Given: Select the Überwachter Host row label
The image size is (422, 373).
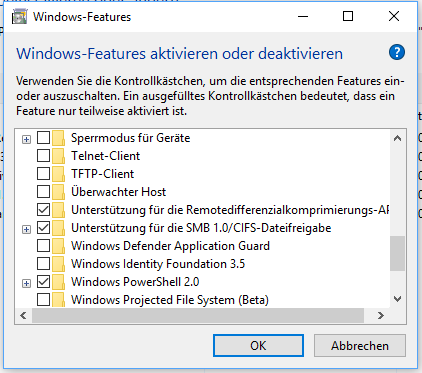Looking at the screenshot, I should point(118,192).
